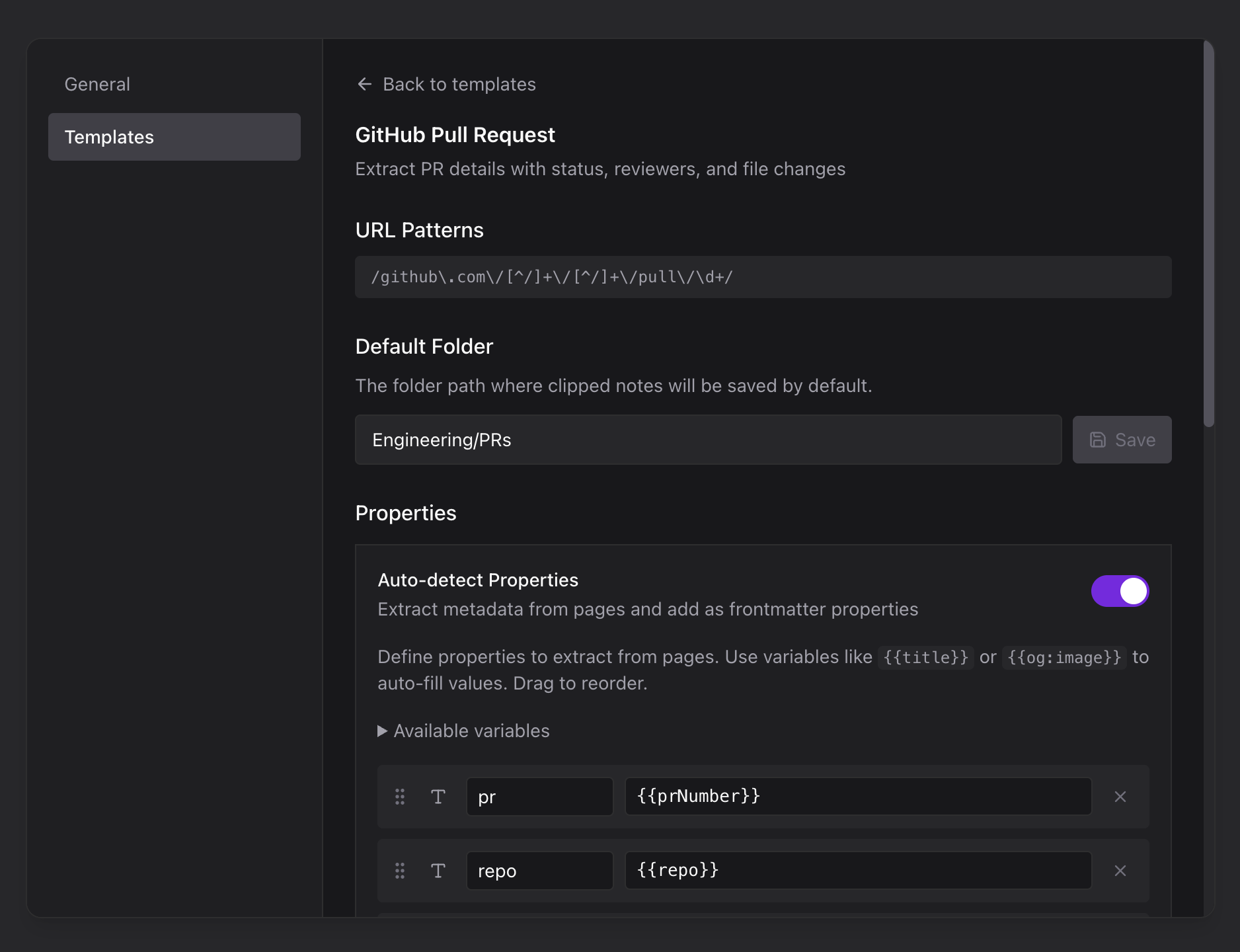The width and height of the screenshot is (1240, 952).
Task: Grab drag handle of repo property
Action: 400,871
